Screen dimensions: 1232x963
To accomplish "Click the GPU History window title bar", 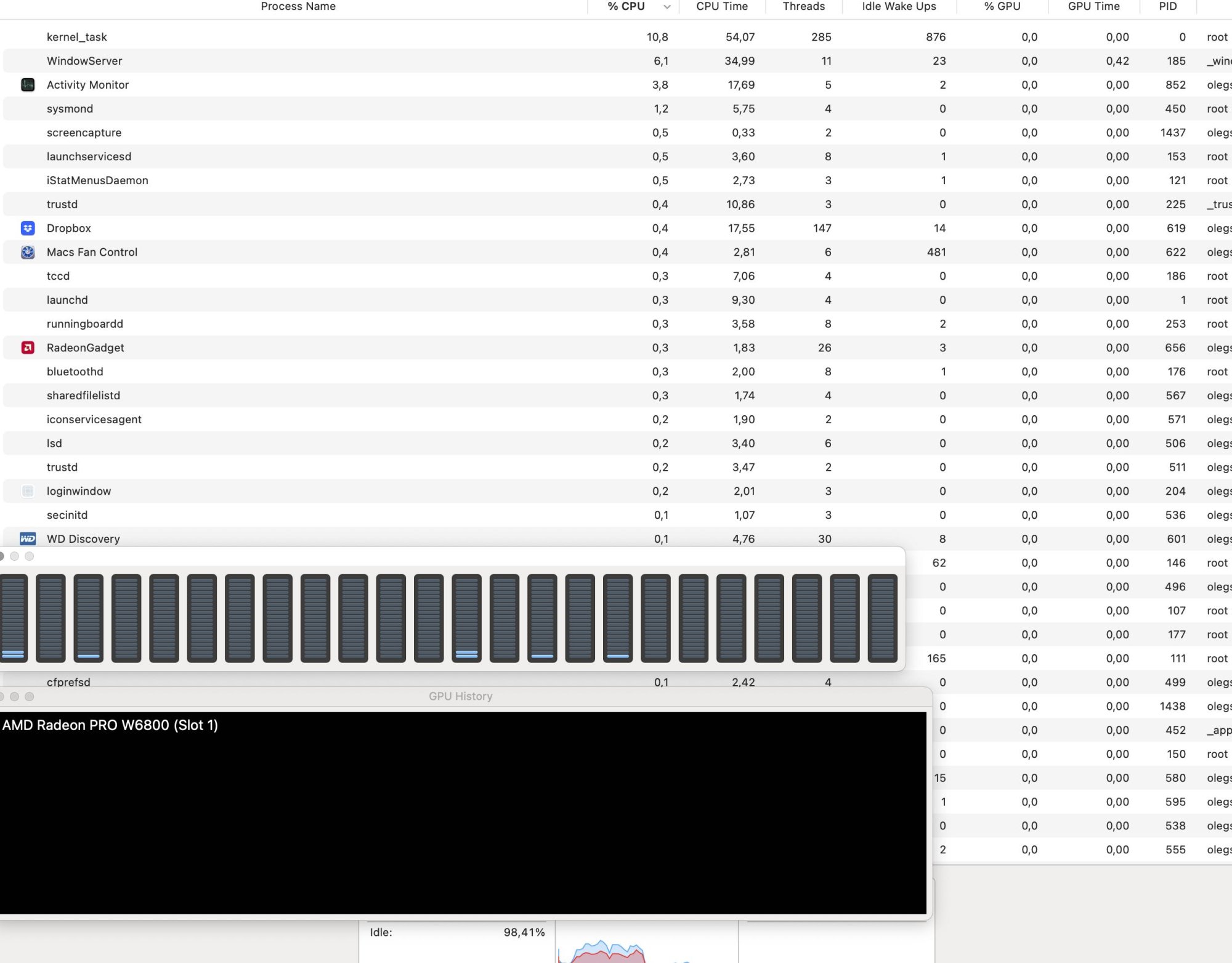I will [460, 696].
